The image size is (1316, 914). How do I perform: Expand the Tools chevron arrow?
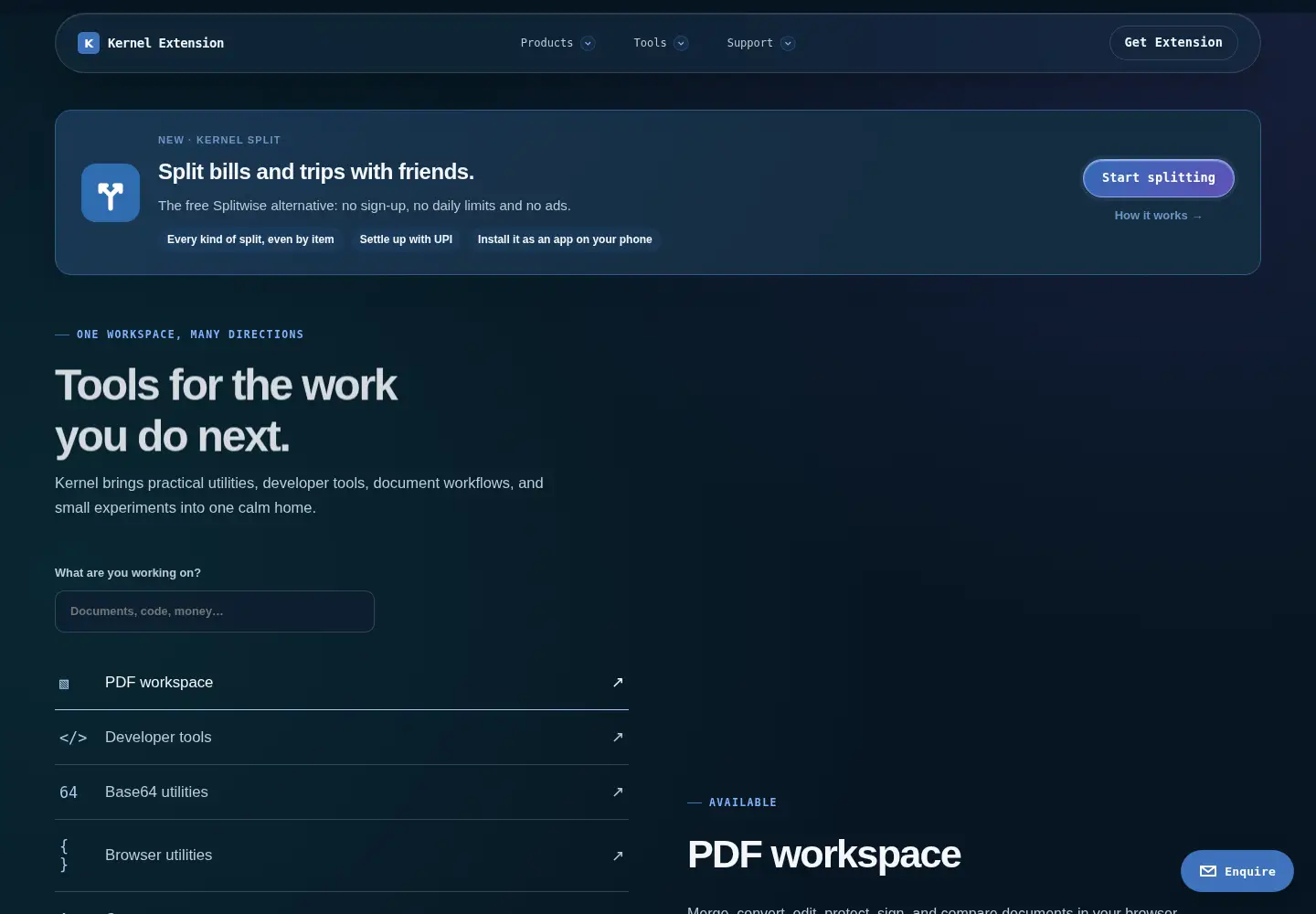tap(681, 43)
